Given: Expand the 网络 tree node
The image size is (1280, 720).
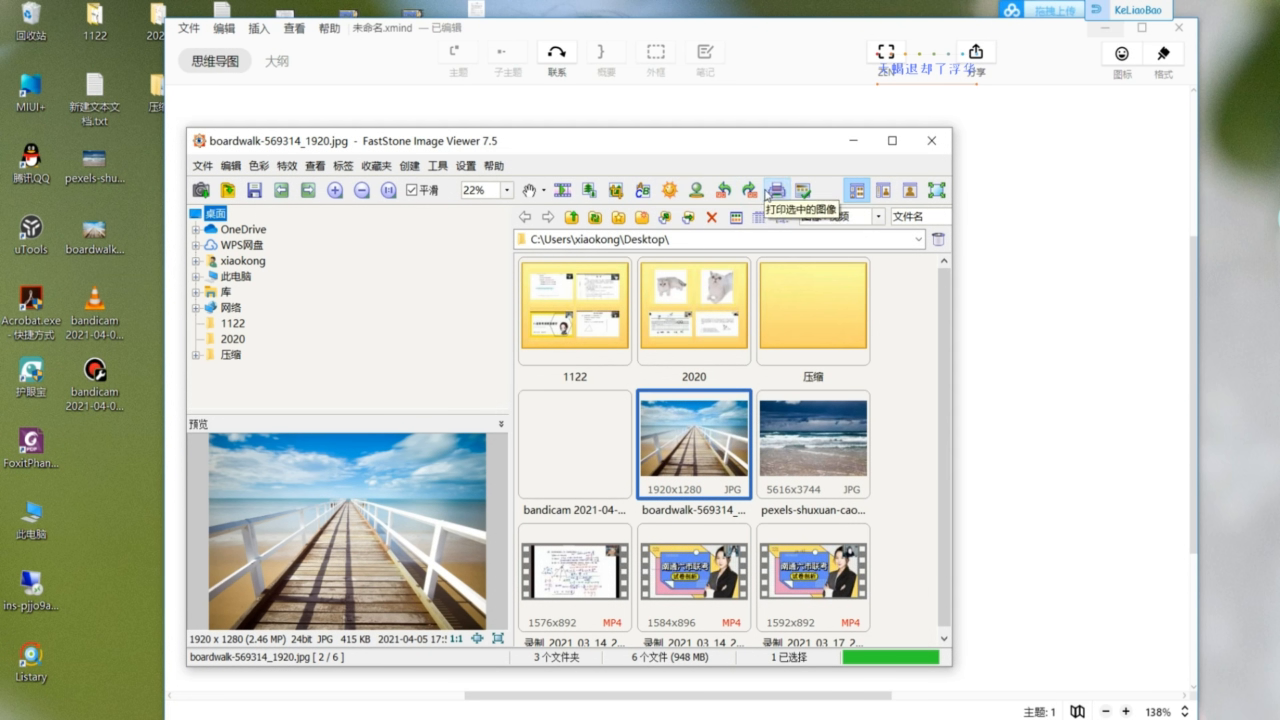Looking at the screenshot, I should [x=196, y=307].
